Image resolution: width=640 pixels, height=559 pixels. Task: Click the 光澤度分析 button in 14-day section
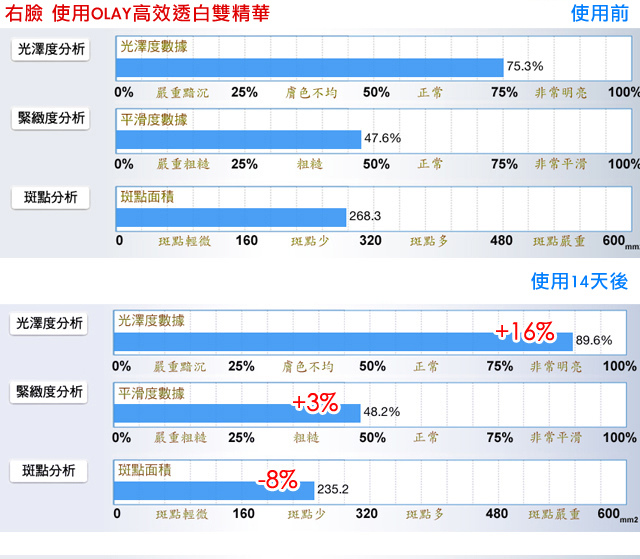pos(49,324)
